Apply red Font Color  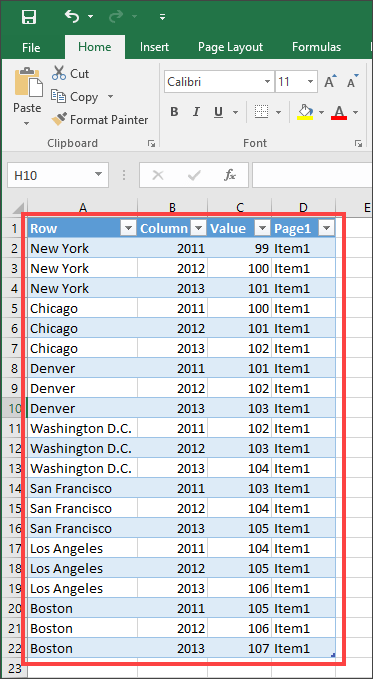click(x=339, y=112)
